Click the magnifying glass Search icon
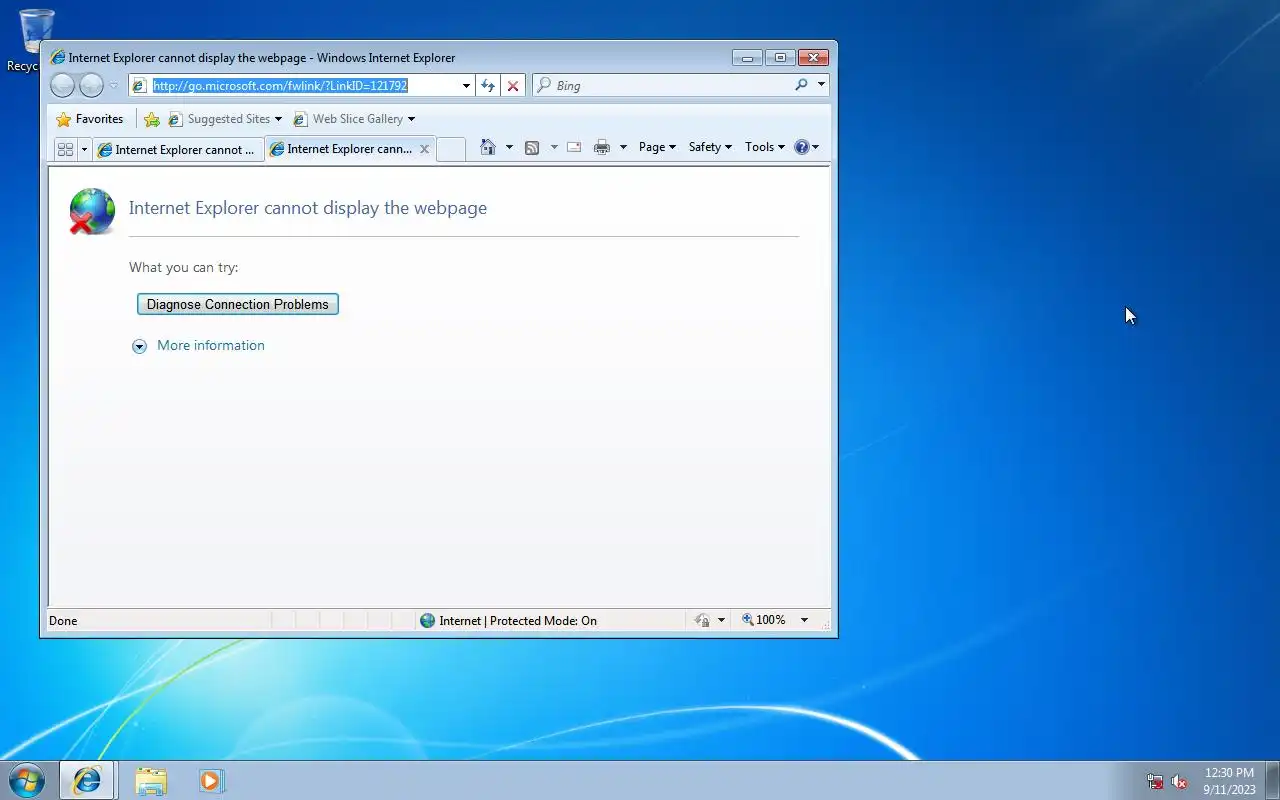Viewport: 1280px width, 800px height. click(x=801, y=85)
